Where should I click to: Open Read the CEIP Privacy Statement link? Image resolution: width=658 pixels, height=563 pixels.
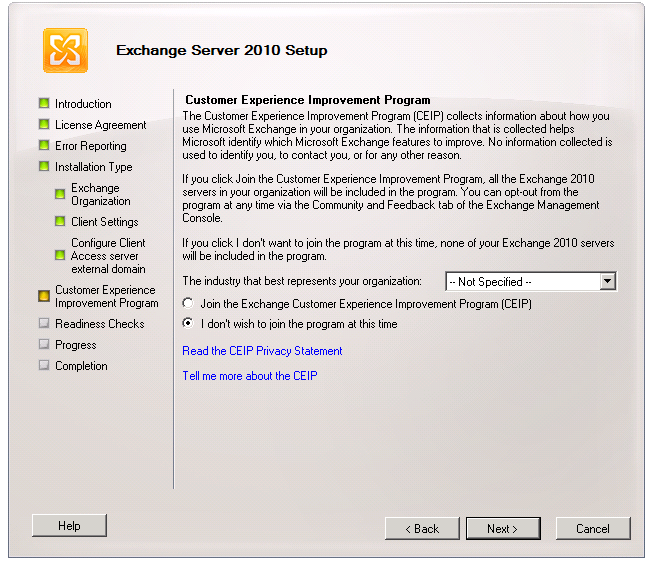pyautogui.click(x=262, y=351)
